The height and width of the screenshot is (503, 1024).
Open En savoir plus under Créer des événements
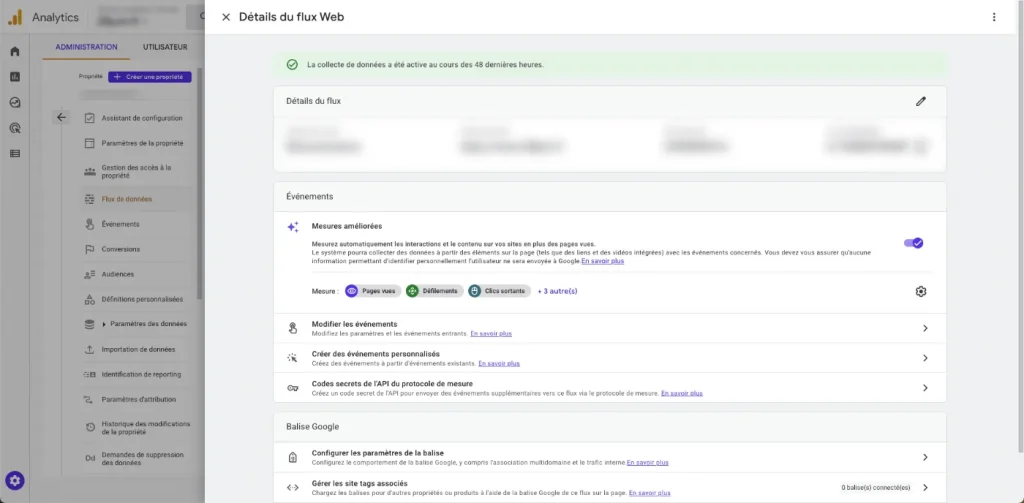(499, 363)
